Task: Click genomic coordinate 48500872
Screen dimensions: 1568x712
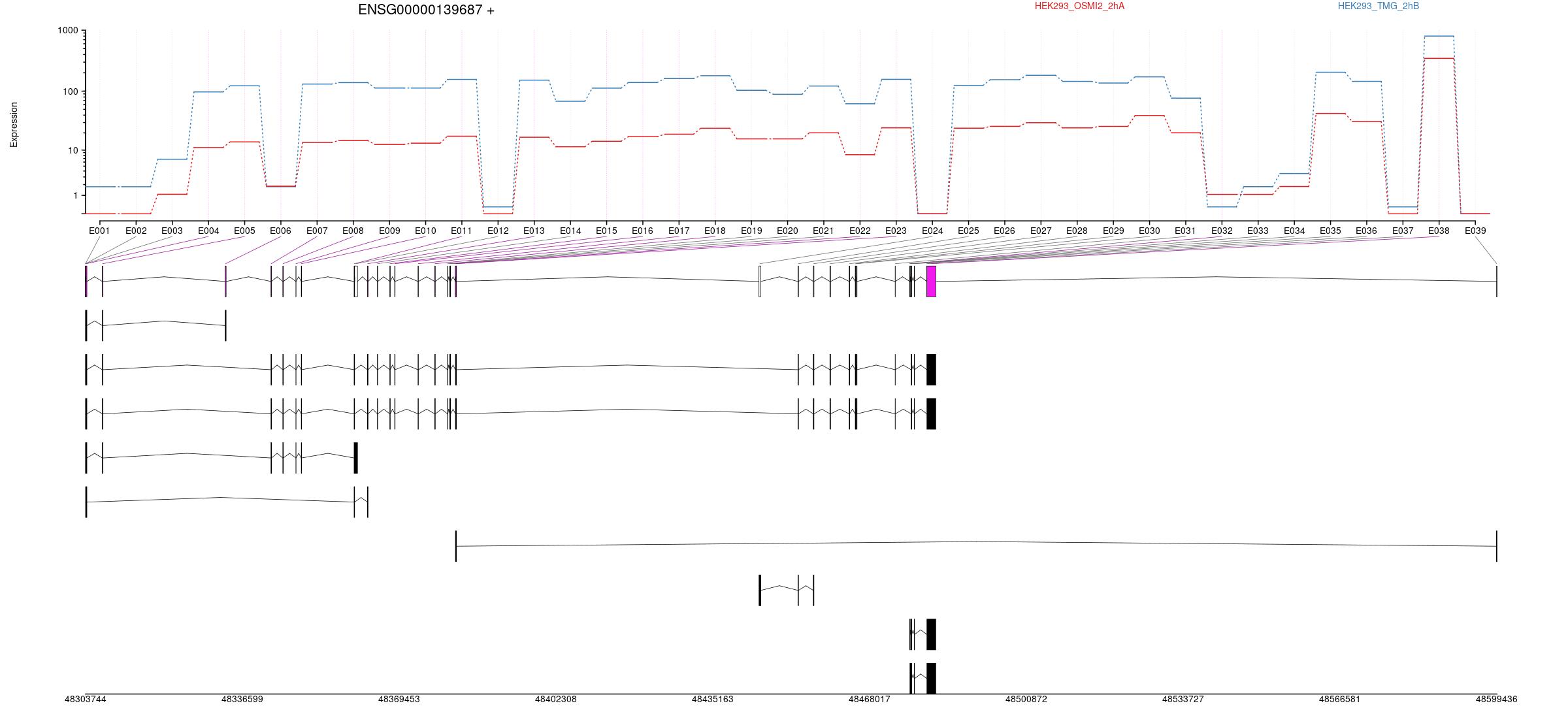Action: [x=1026, y=699]
